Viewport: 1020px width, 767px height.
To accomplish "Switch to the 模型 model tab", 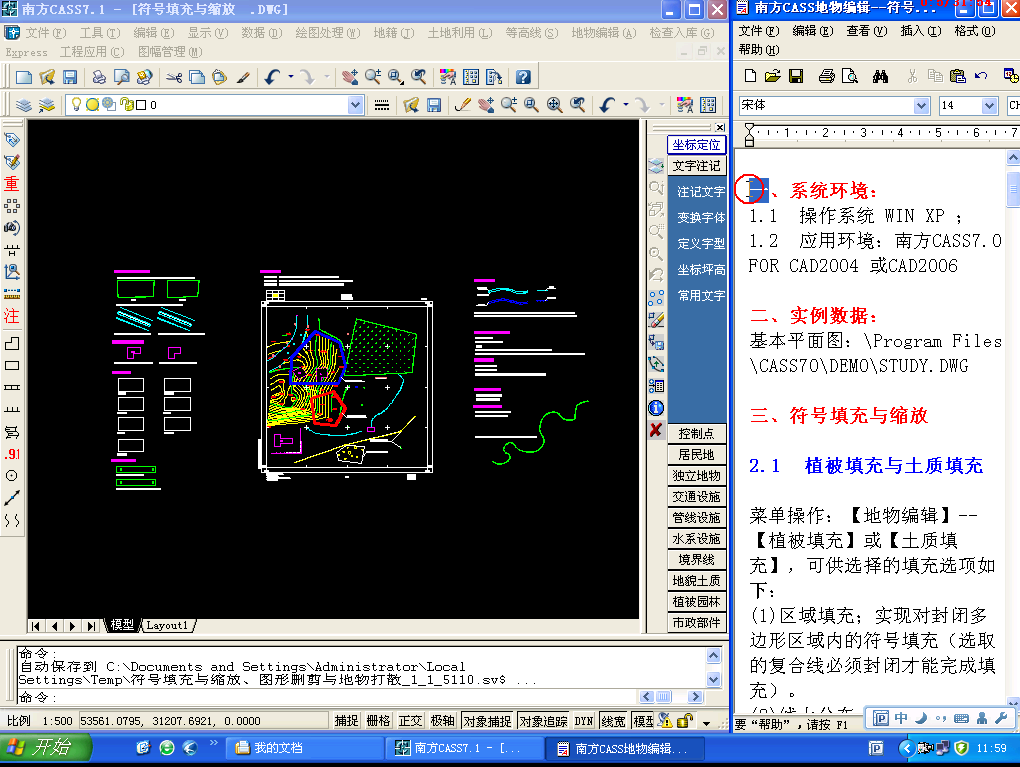I will point(122,625).
